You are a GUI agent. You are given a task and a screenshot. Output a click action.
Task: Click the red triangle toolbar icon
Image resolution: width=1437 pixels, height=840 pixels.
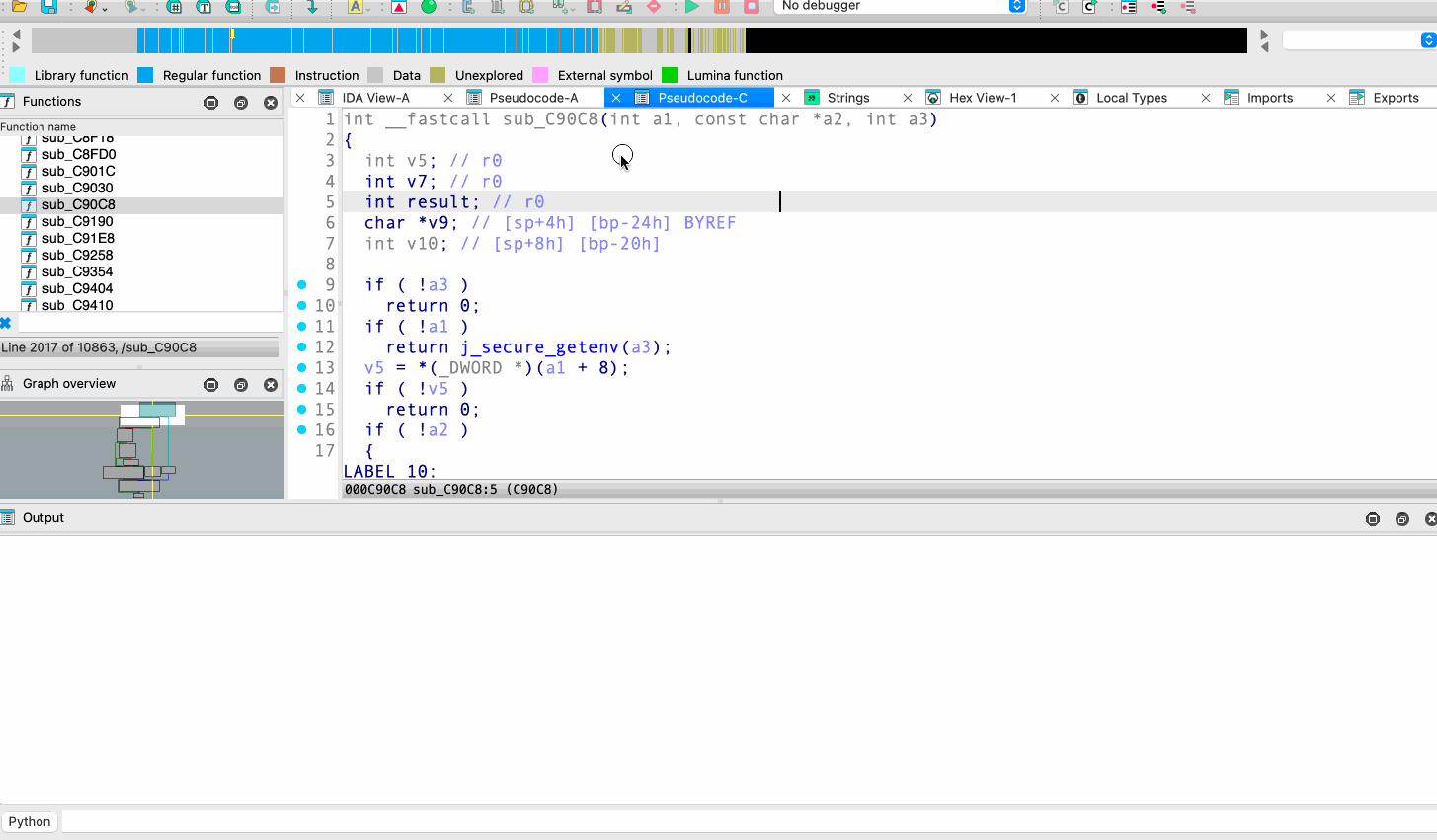click(399, 6)
